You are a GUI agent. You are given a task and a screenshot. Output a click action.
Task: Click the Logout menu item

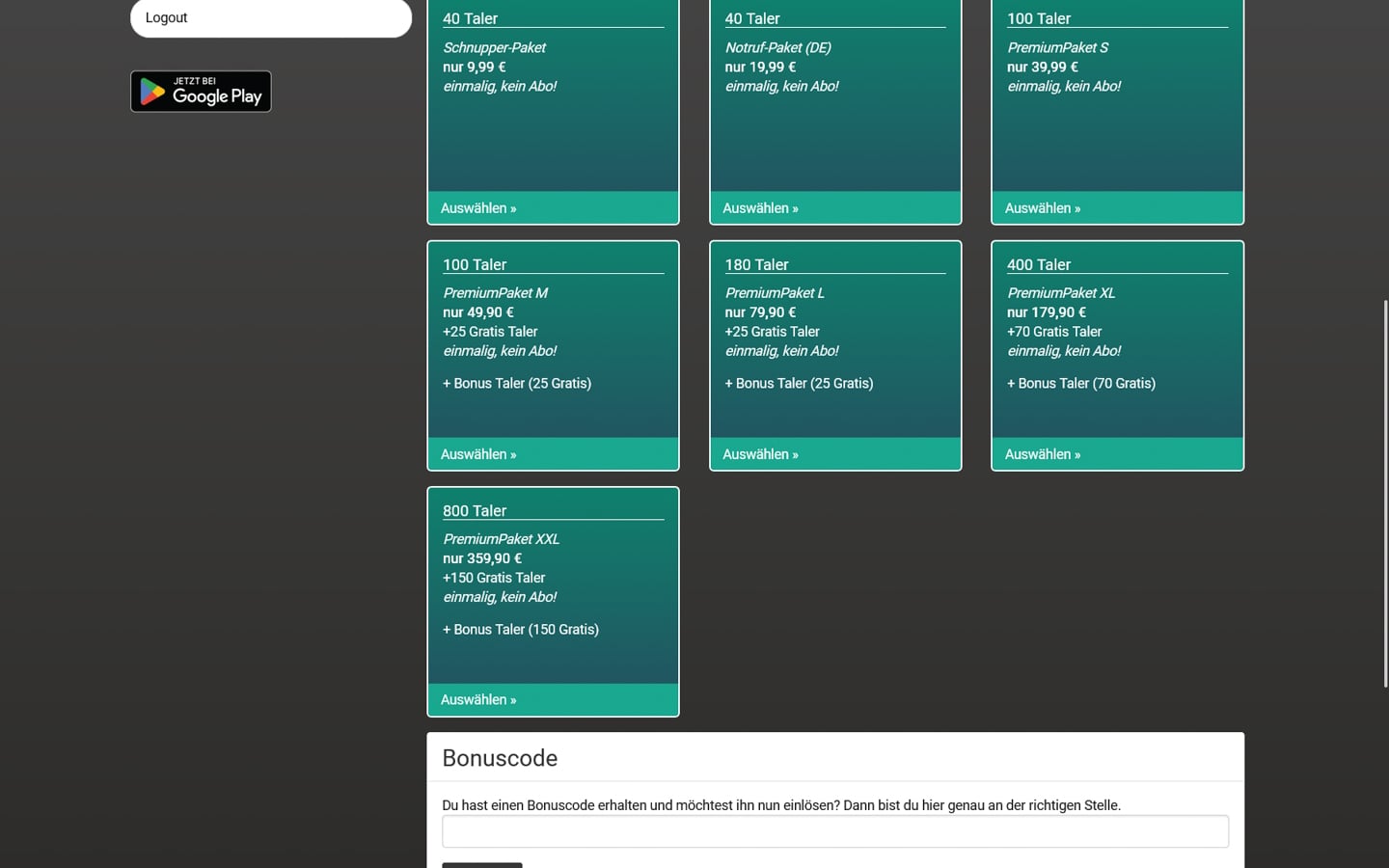(x=270, y=18)
